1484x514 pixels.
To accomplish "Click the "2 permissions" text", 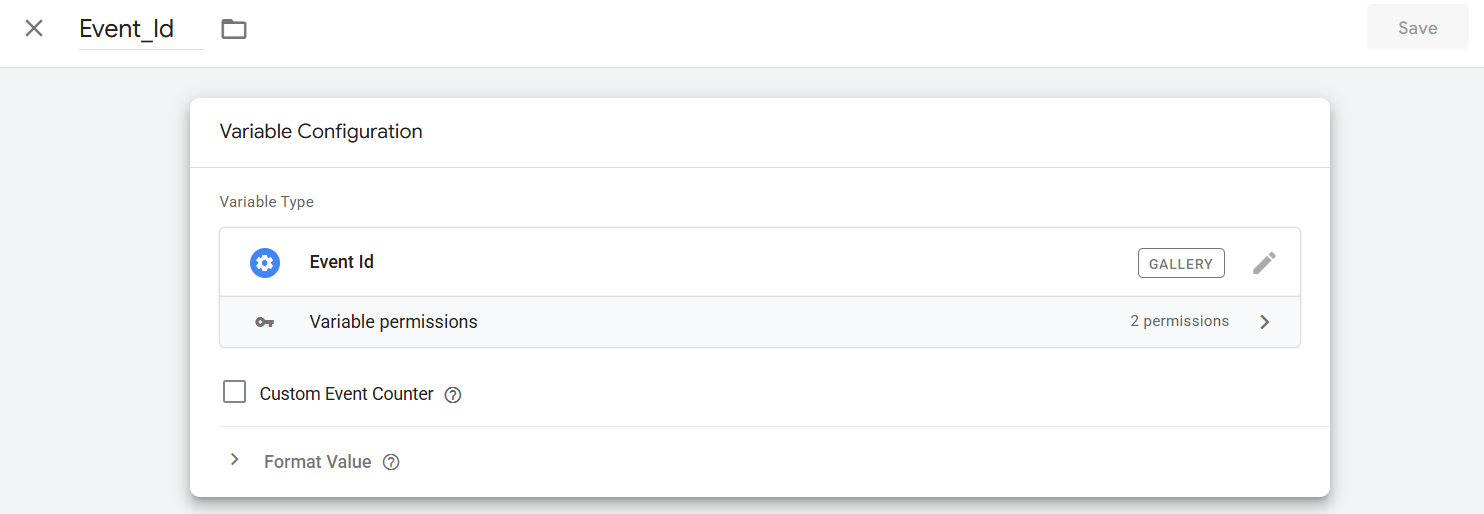I will [x=1179, y=321].
